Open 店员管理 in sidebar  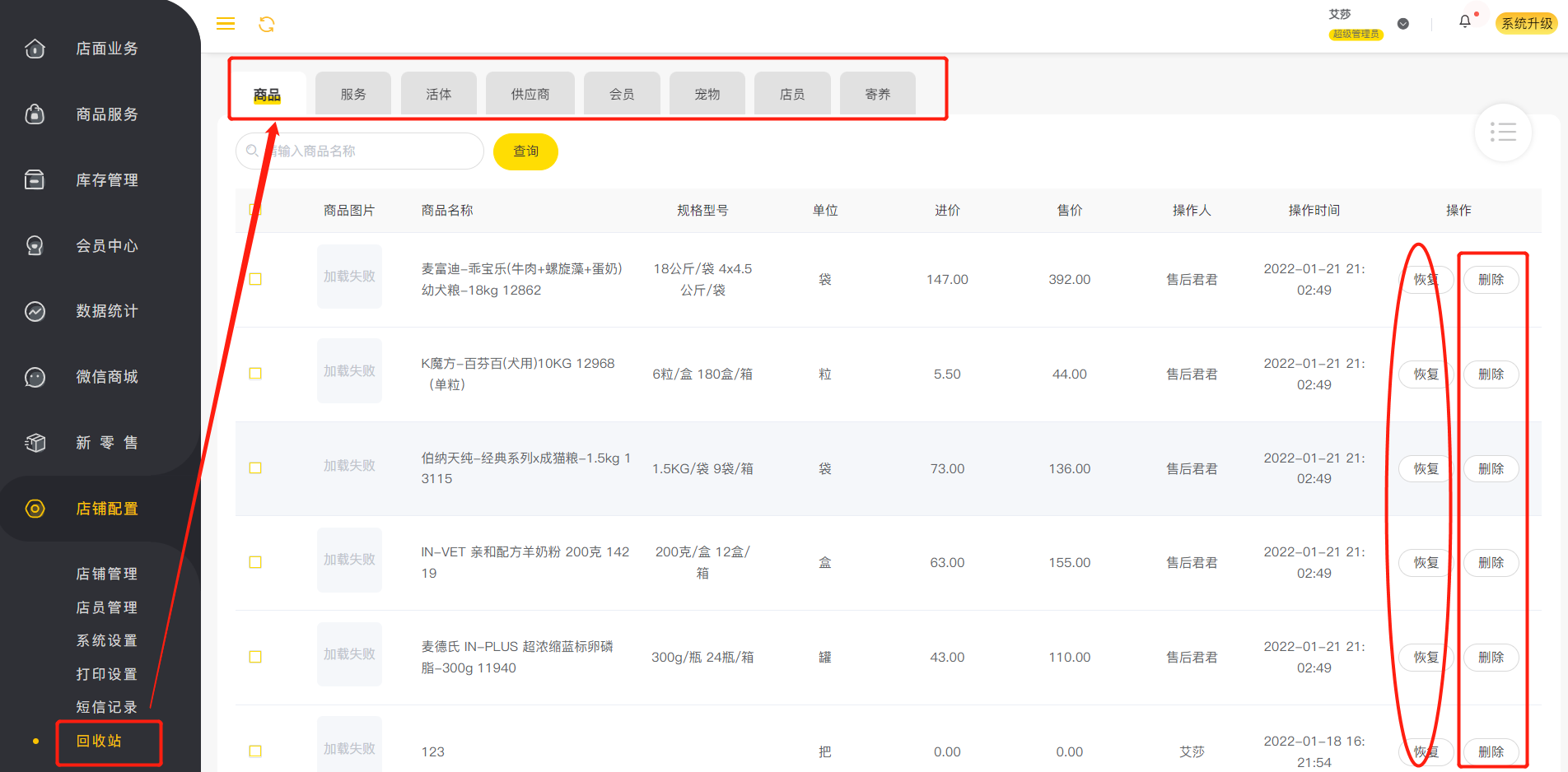click(107, 607)
